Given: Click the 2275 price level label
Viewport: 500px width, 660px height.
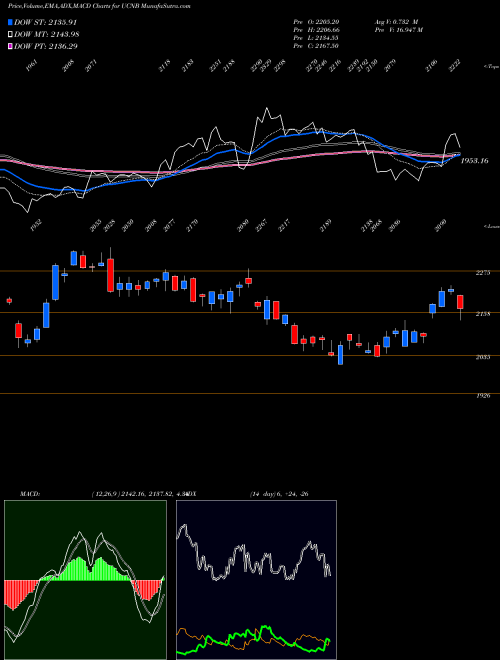Looking at the screenshot, I should click(x=483, y=273).
